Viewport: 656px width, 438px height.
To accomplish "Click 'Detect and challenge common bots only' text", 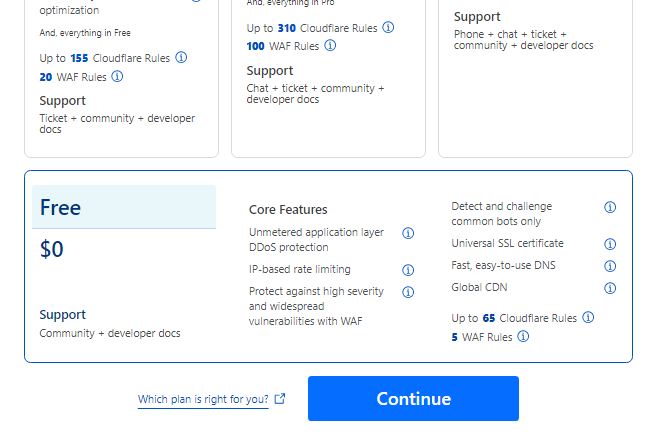I will [502, 214].
